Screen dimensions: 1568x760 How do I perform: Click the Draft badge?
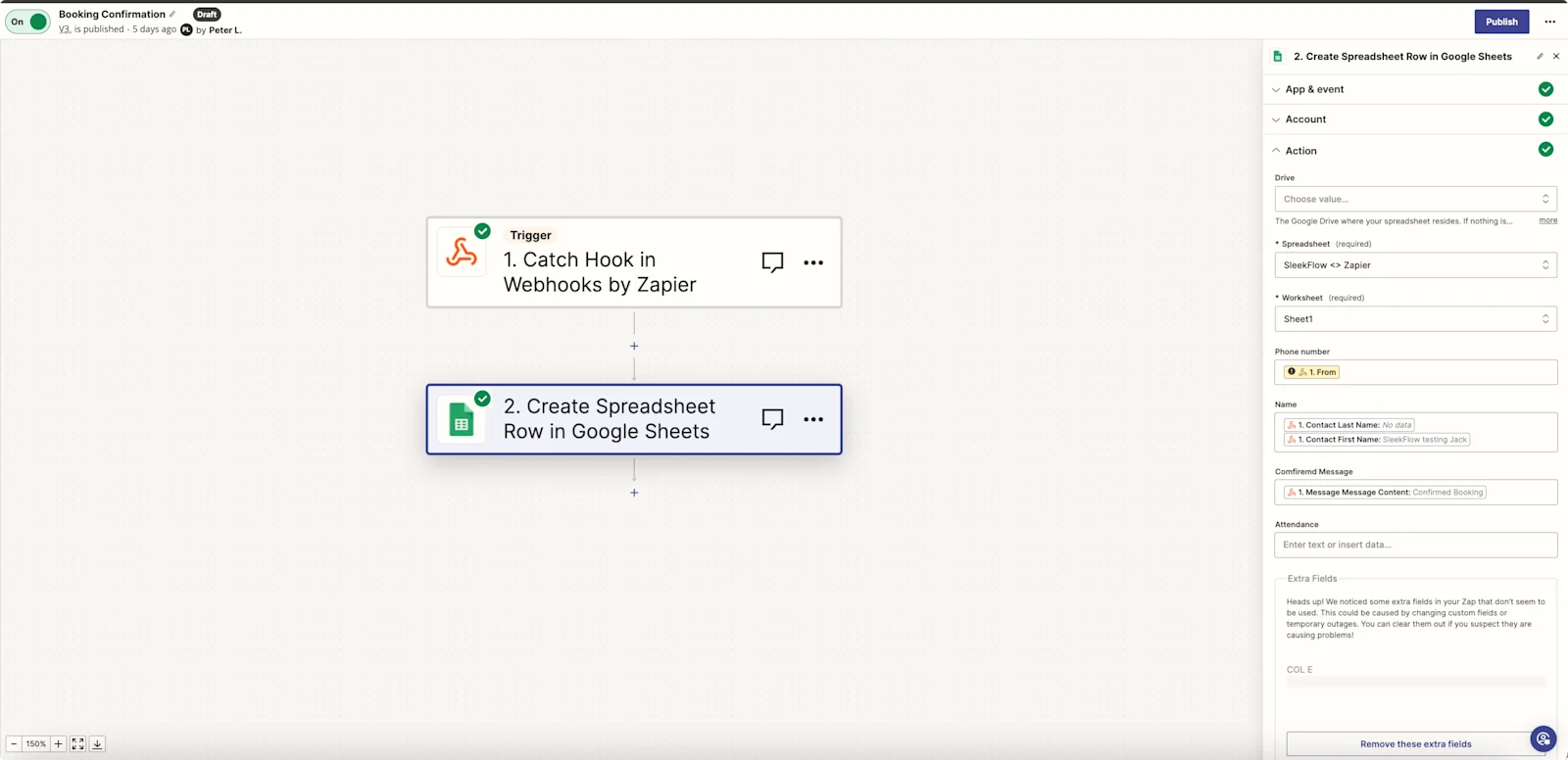coord(207,14)
